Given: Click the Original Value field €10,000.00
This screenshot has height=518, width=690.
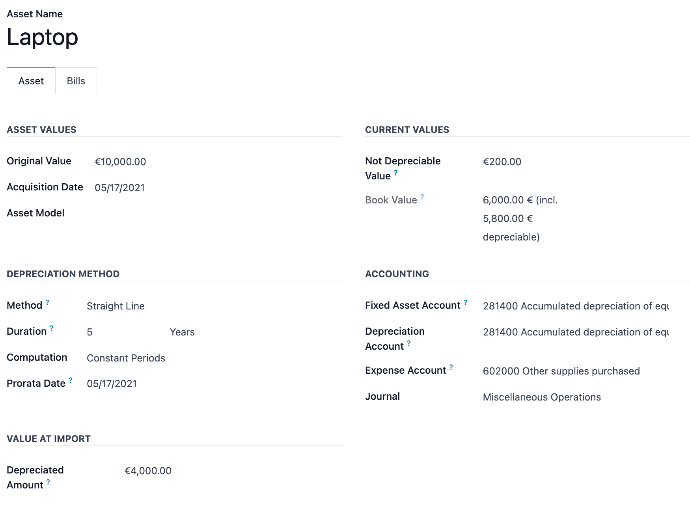Looking at the screenshot, I should click(121, 162).
